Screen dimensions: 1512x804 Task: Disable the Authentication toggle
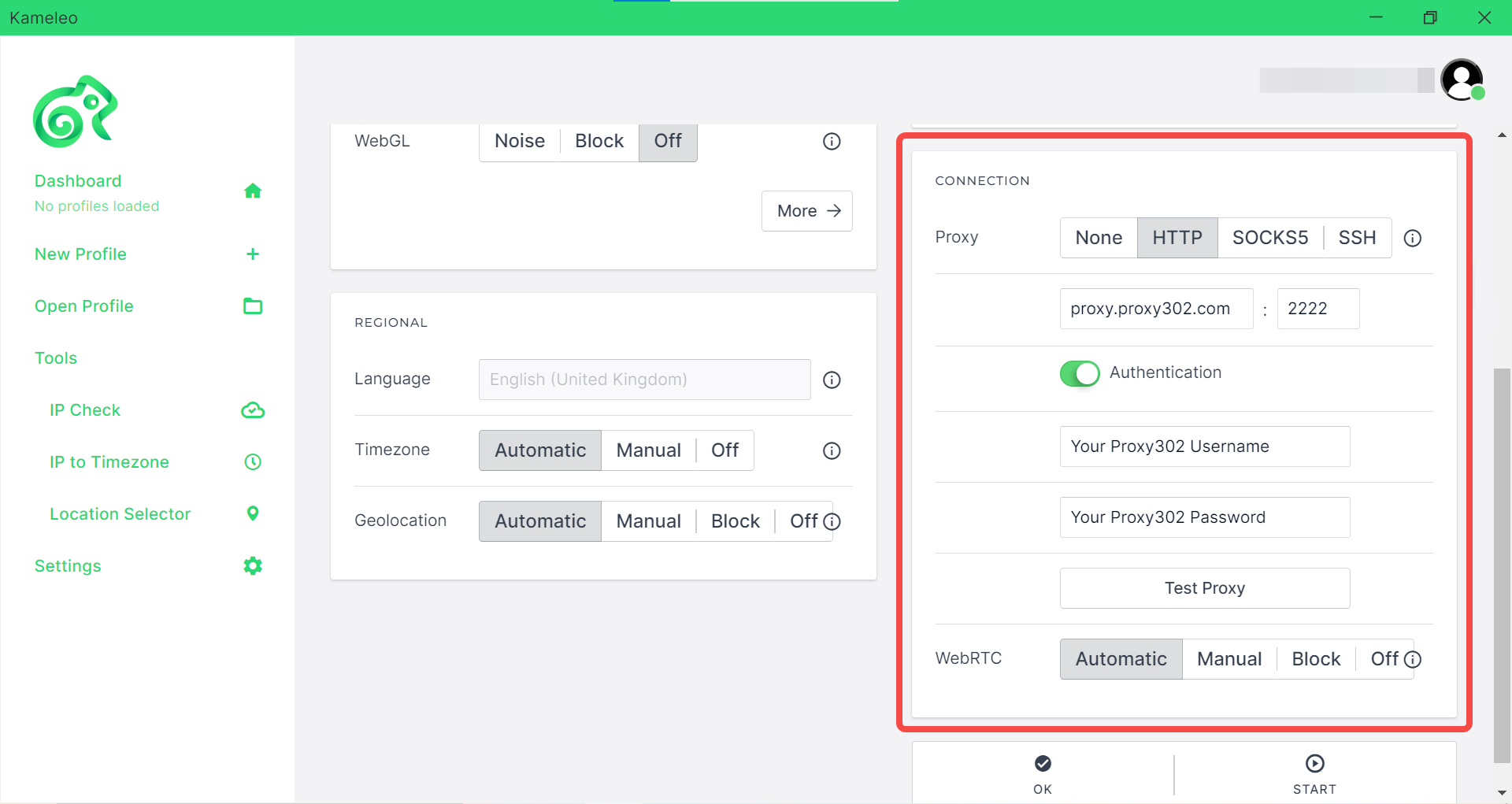[x=1080, y=373]
